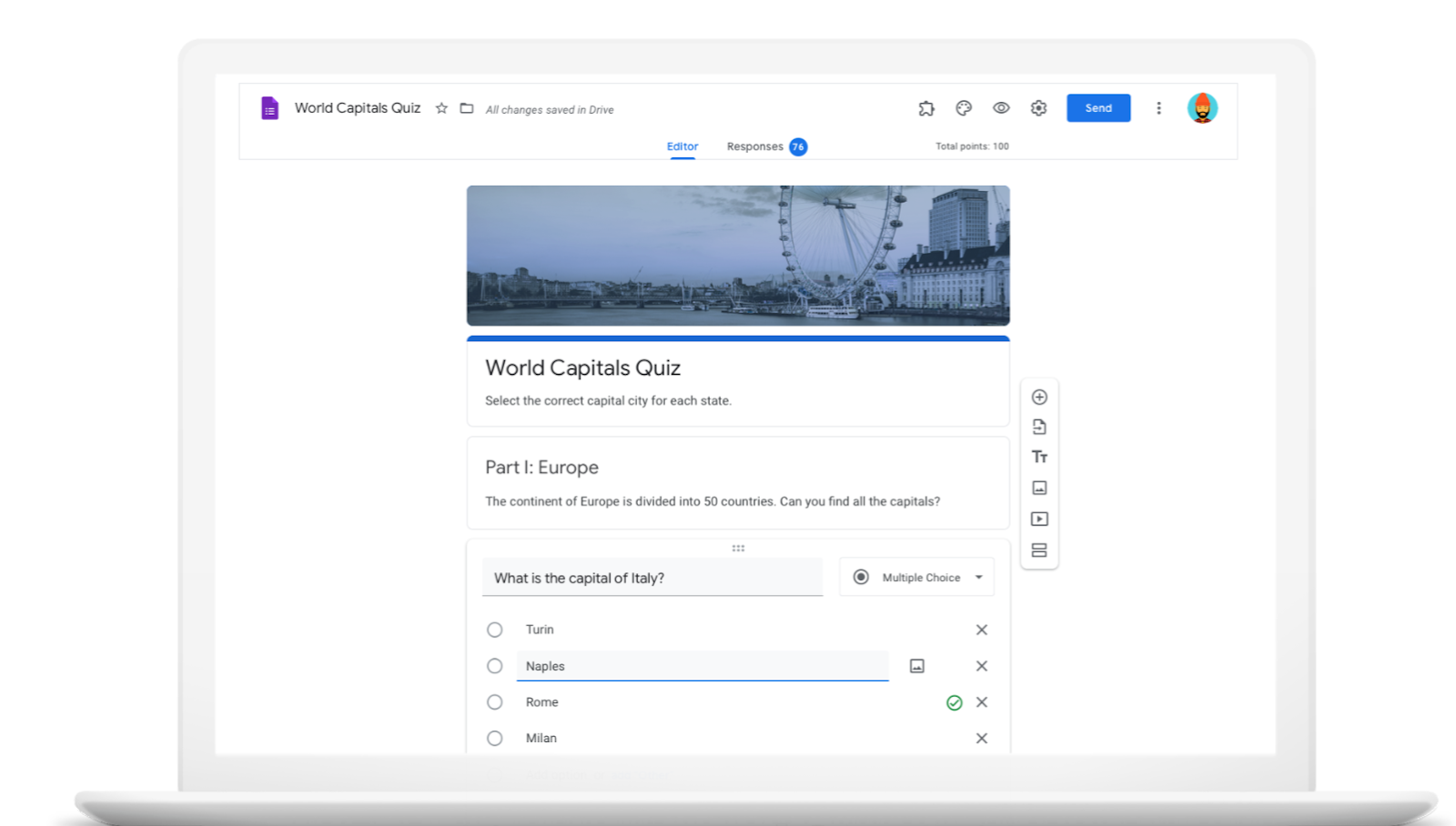
Task: Add a new section
Action: pos(1039,550)
